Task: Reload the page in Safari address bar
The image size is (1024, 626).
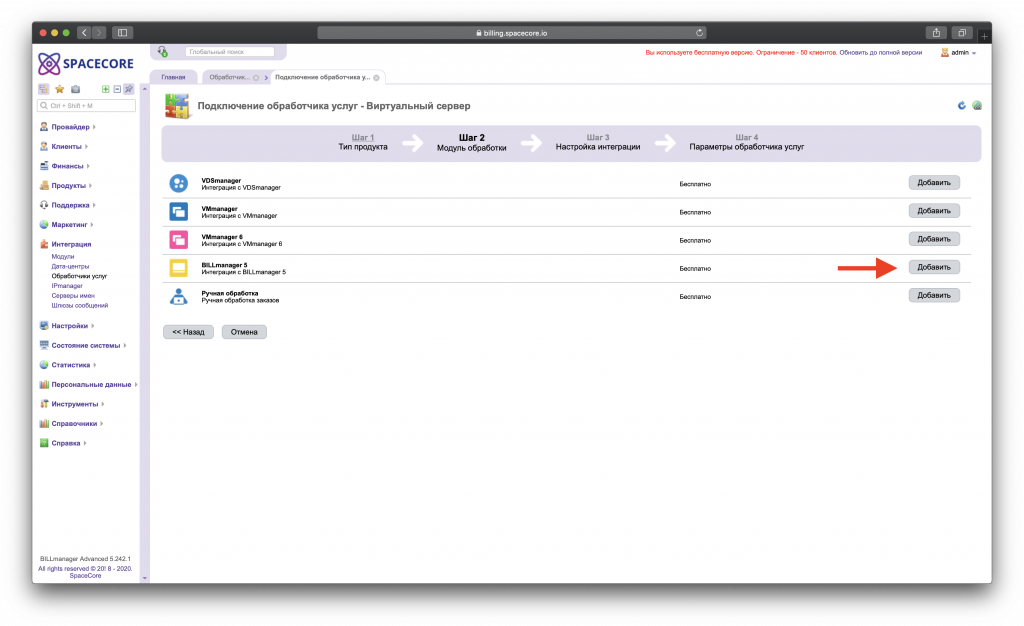Action: (x=699, y=33)
